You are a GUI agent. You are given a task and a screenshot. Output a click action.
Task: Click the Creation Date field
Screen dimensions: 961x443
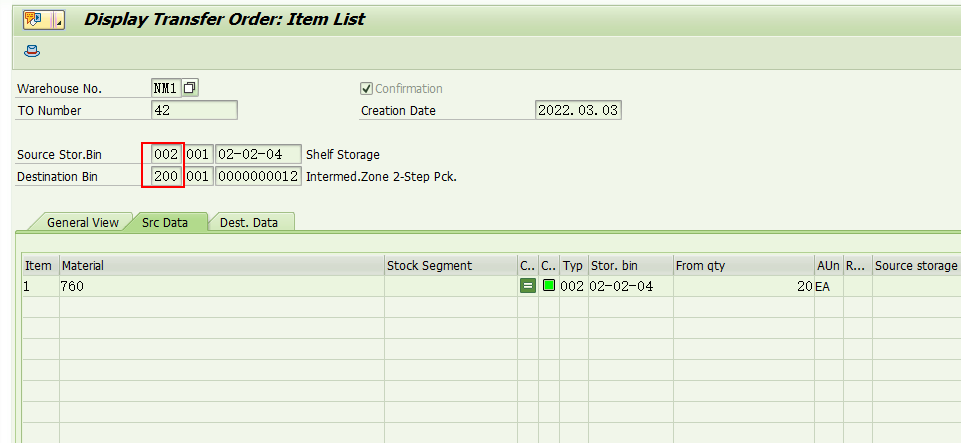[578, 110]
